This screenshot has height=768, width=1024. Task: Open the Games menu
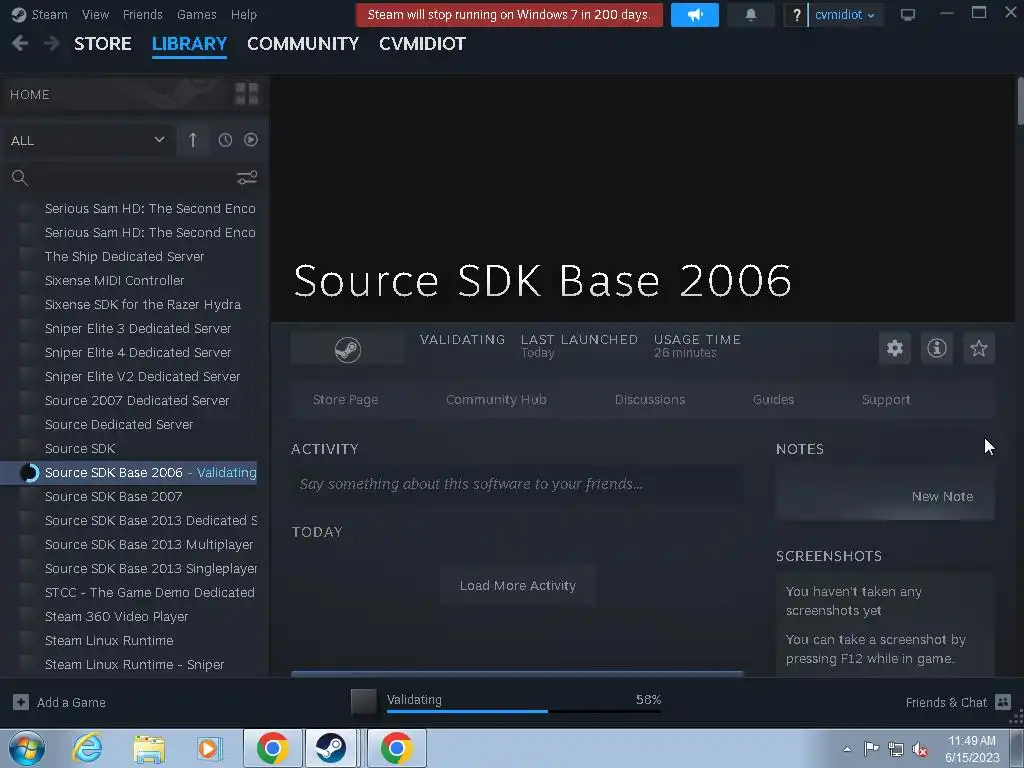pyautogui.click(x=197, y=14)
